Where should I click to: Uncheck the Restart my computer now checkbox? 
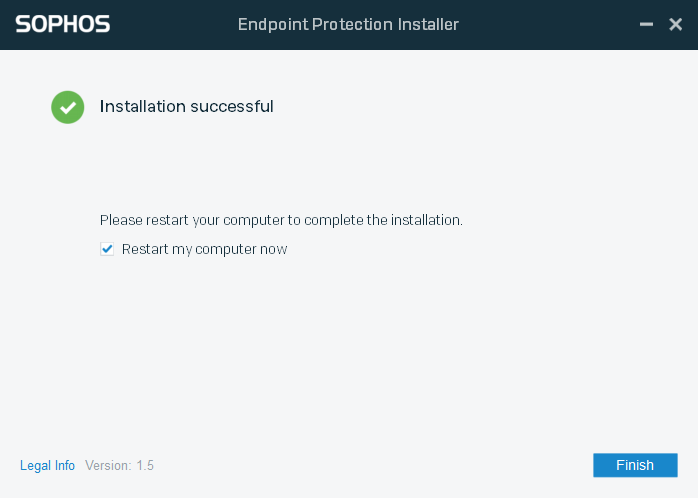pyautogui.click(x=107, y=249)
